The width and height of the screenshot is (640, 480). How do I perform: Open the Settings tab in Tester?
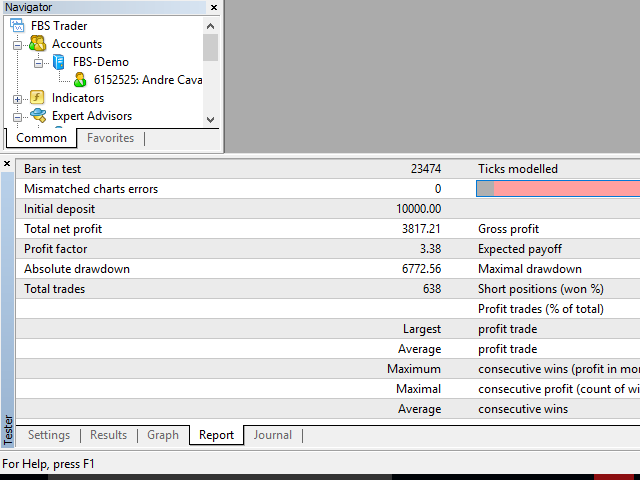[49, 435]
